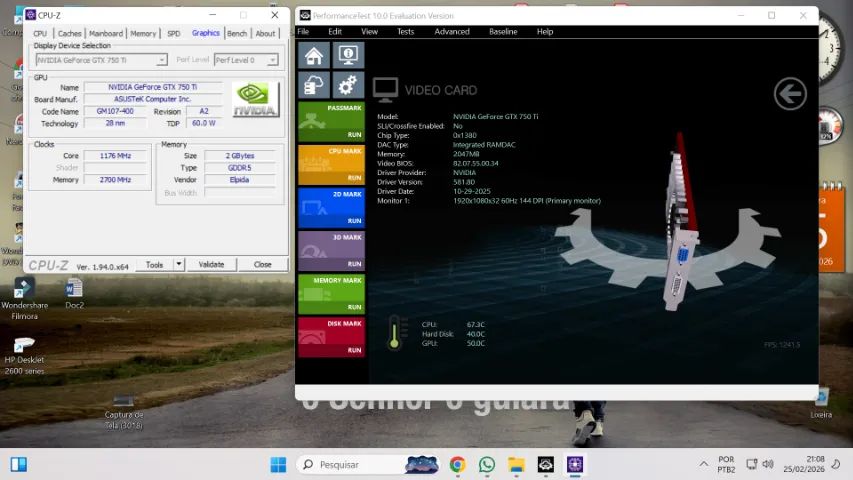Open the Edit menu in PerformanceTest
853x480 pixels.
click(x=335, y=32)
